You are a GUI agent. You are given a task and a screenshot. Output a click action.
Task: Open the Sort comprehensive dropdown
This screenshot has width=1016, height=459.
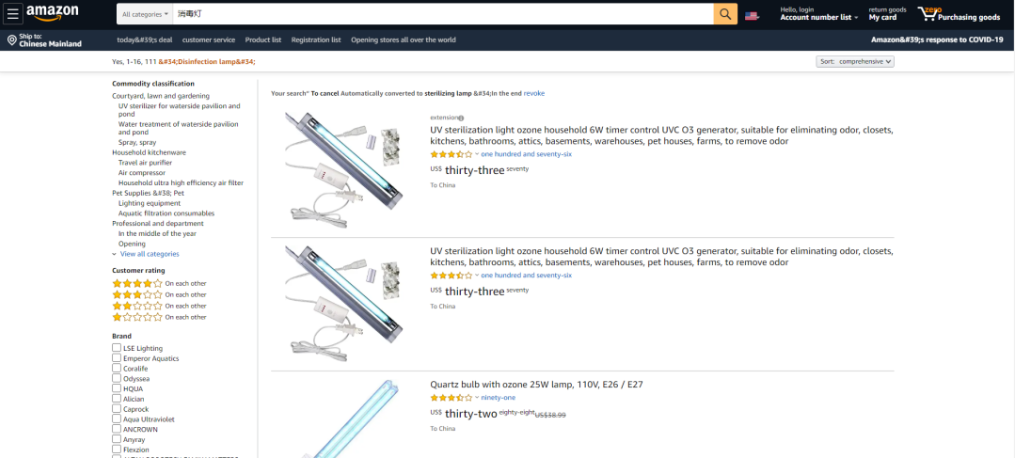(x=855, y=61)
